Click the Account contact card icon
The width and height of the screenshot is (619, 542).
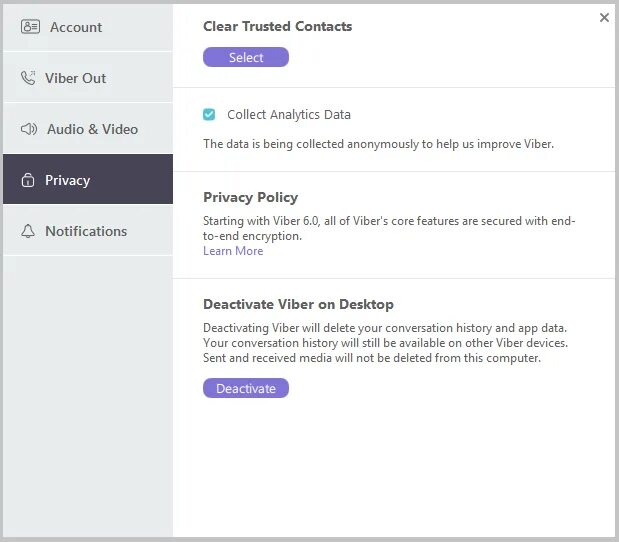(30, 27)
